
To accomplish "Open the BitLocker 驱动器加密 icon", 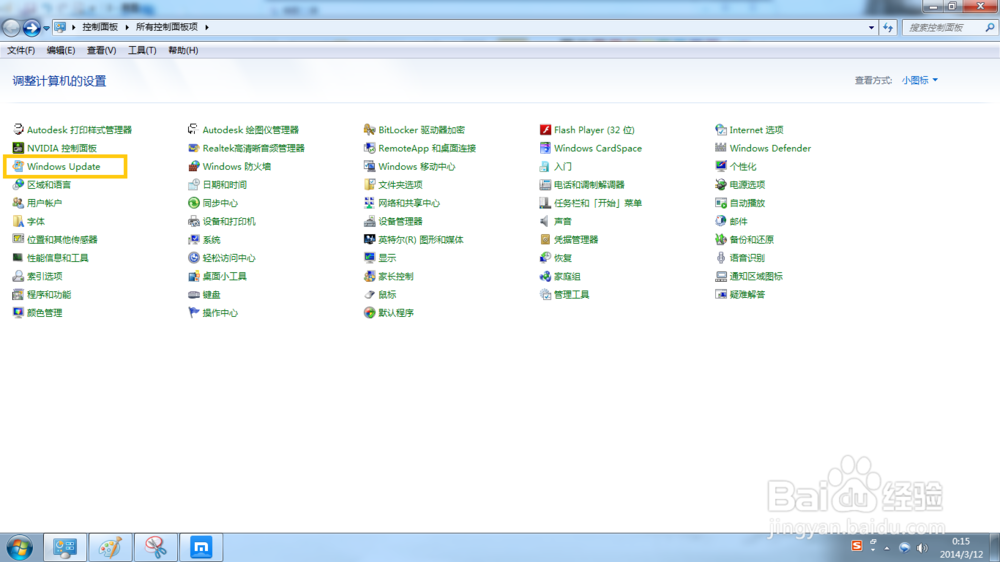I will pyautogui.click(x=369, y=129).
